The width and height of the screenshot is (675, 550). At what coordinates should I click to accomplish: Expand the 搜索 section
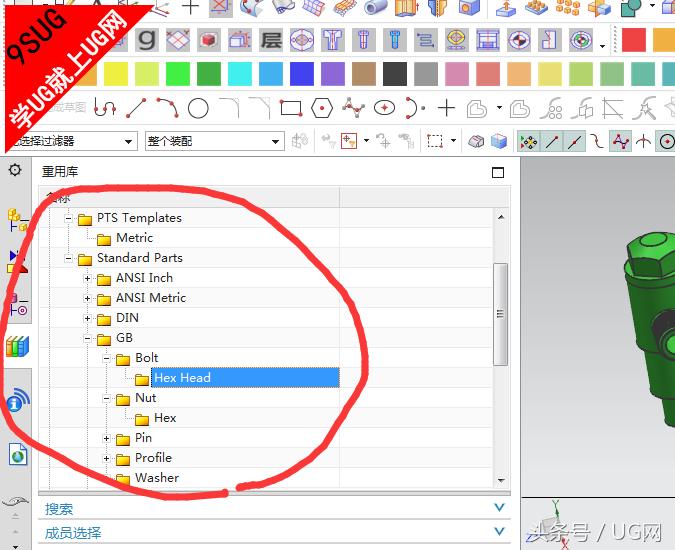(x=500, y=508)
